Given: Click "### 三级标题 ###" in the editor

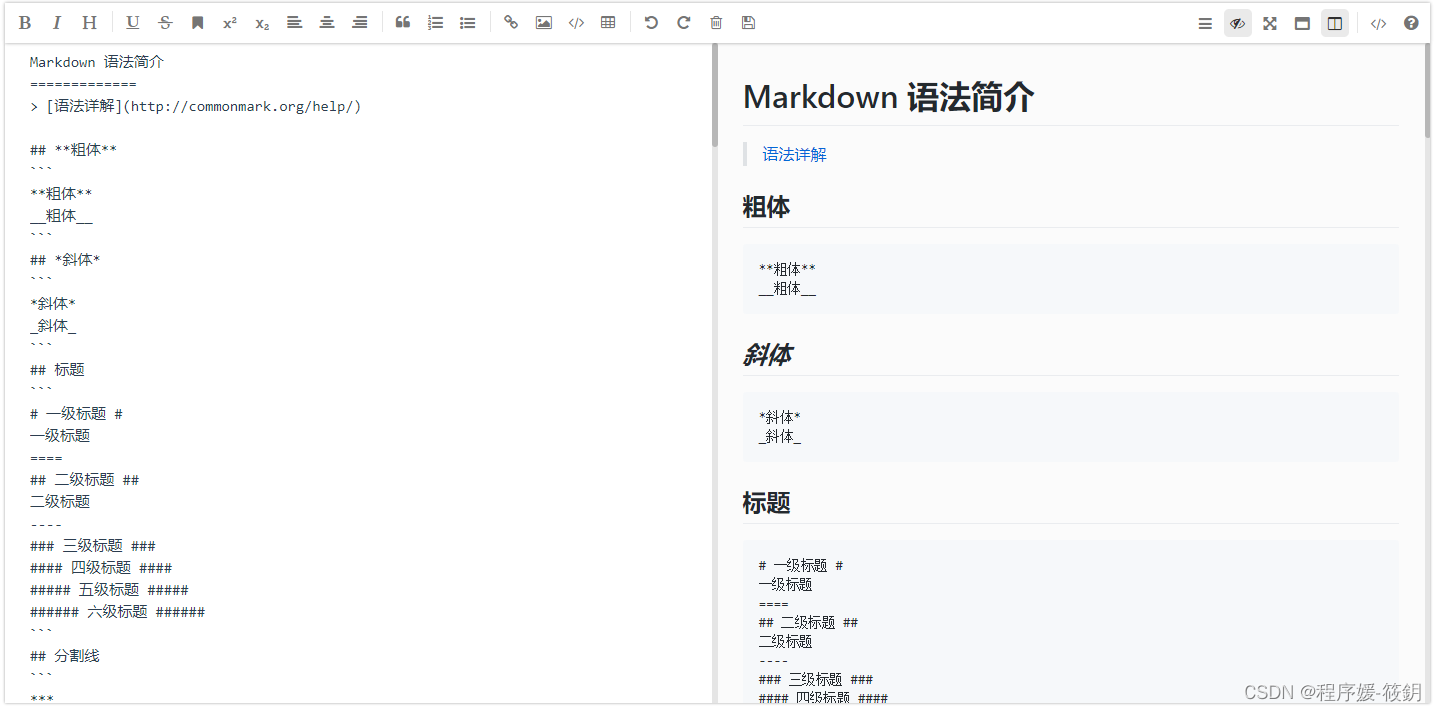Looking at the screenshot, I should click(93, 546).
